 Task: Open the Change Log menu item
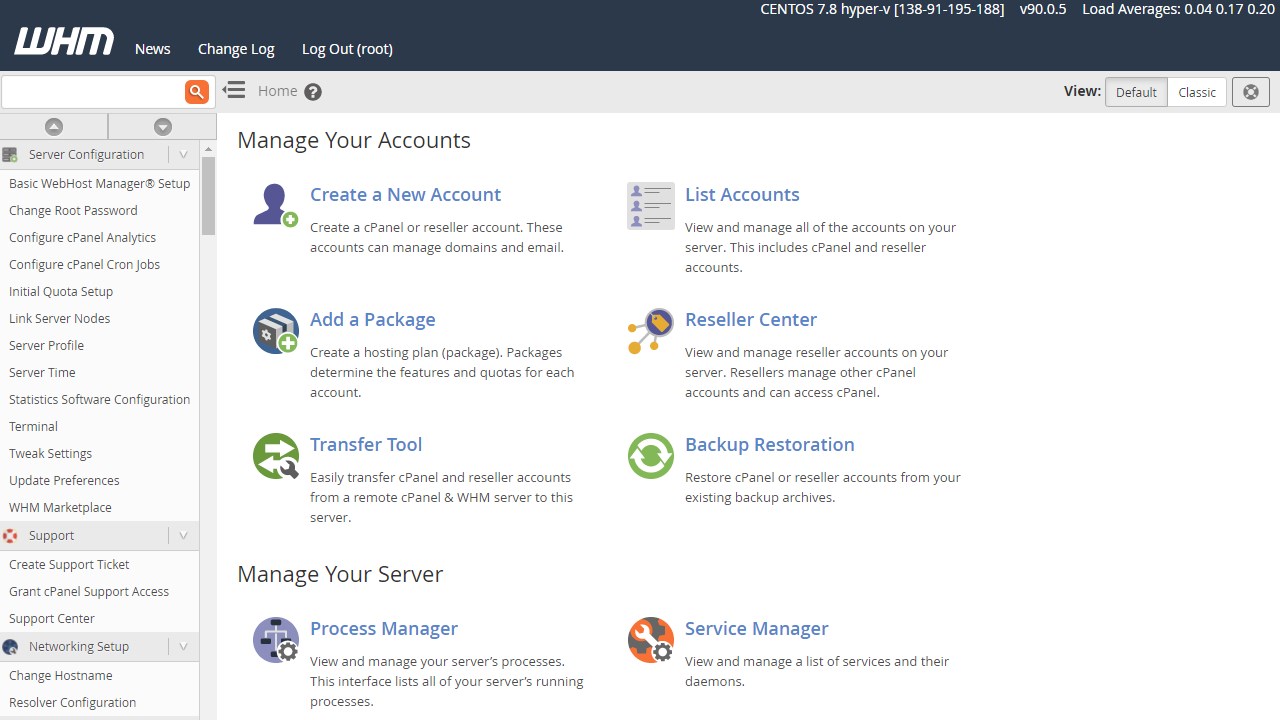tap(236, 48)
